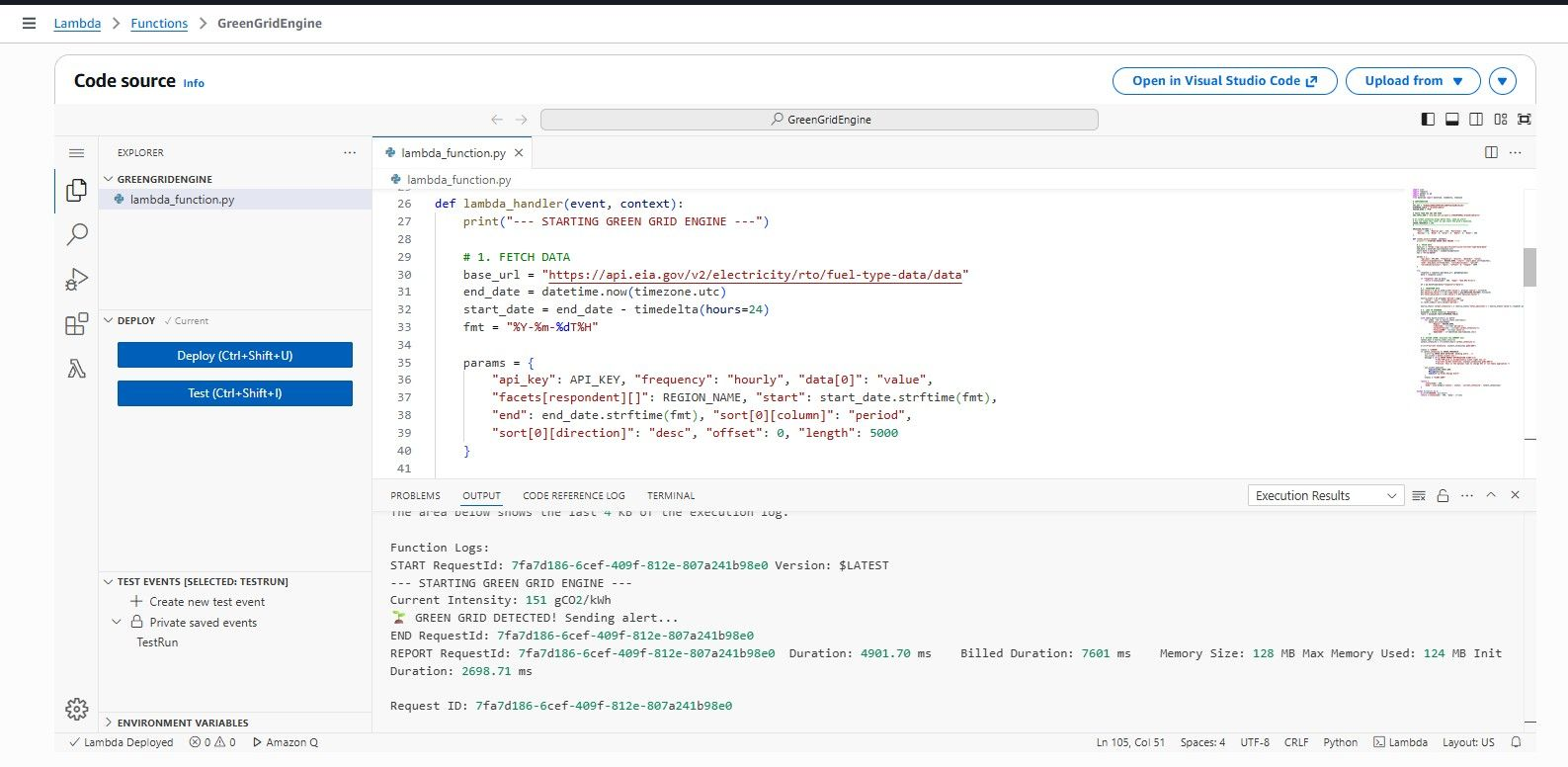Image resolution: width=1568 pixels, height=767 pixels.
Task: Open output panel more actions ellipsis
Action: [x=1467, y=495]
